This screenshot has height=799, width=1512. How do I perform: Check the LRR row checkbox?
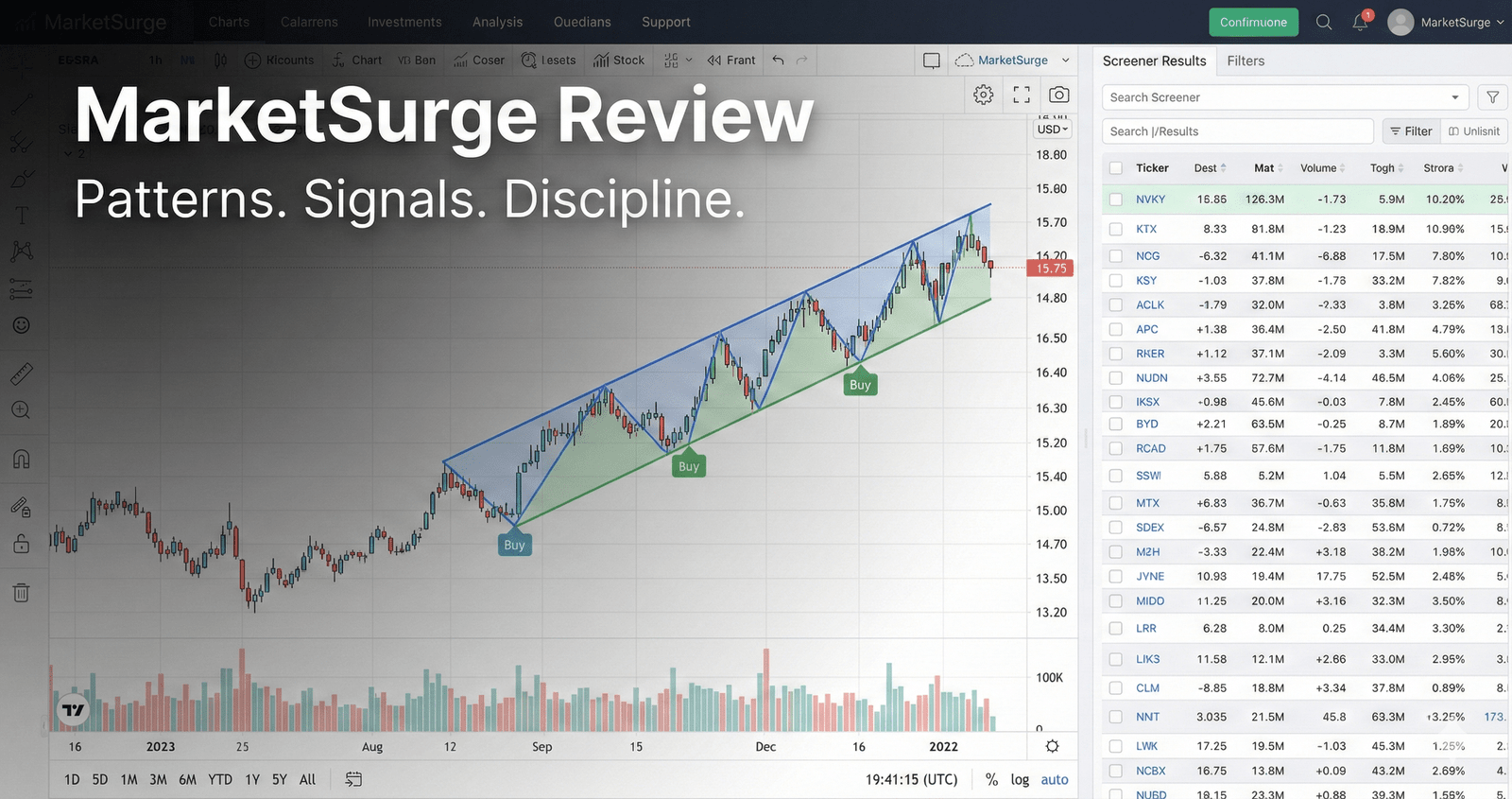coord(1116,628)
